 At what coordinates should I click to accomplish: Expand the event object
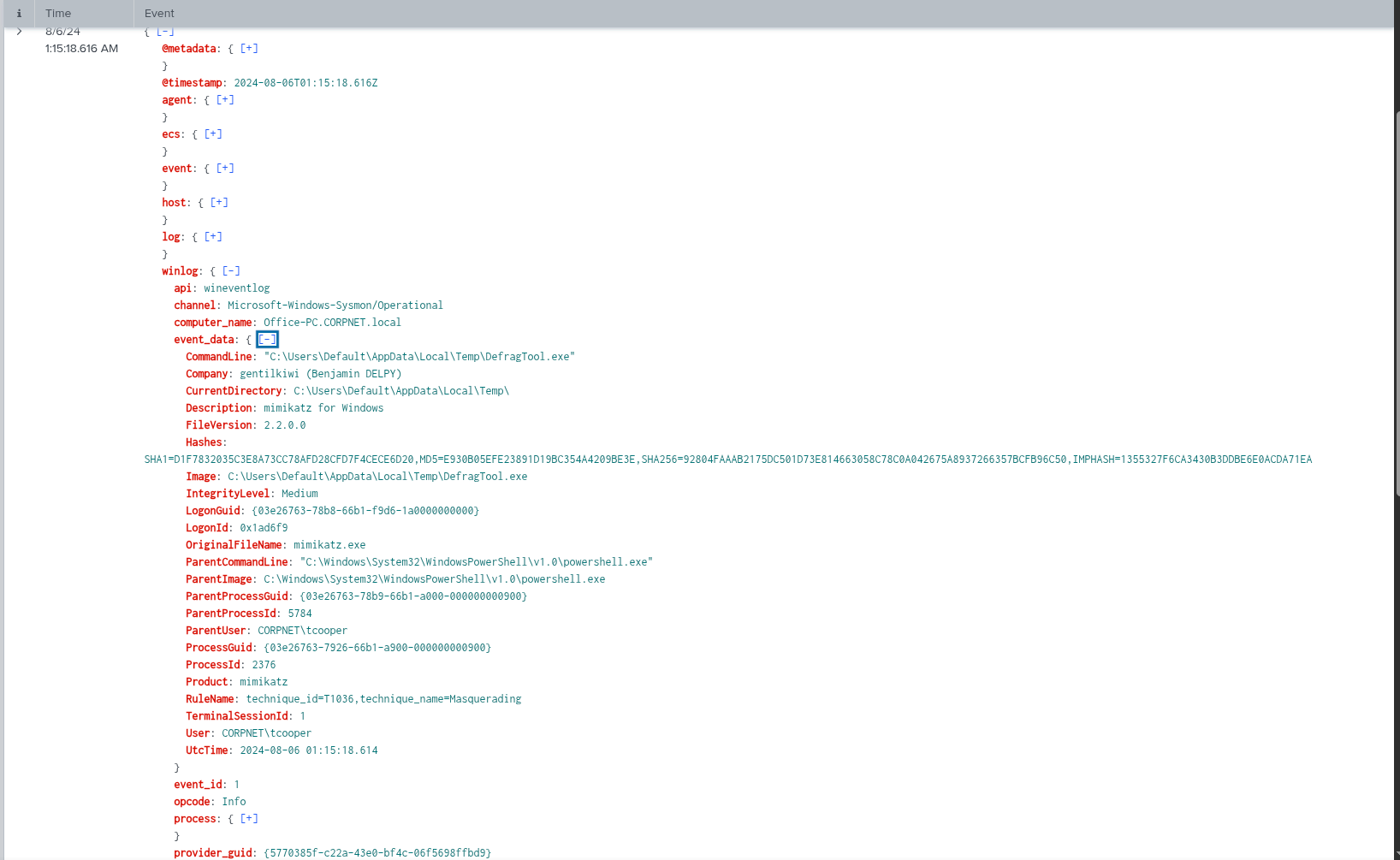(225, 169)
